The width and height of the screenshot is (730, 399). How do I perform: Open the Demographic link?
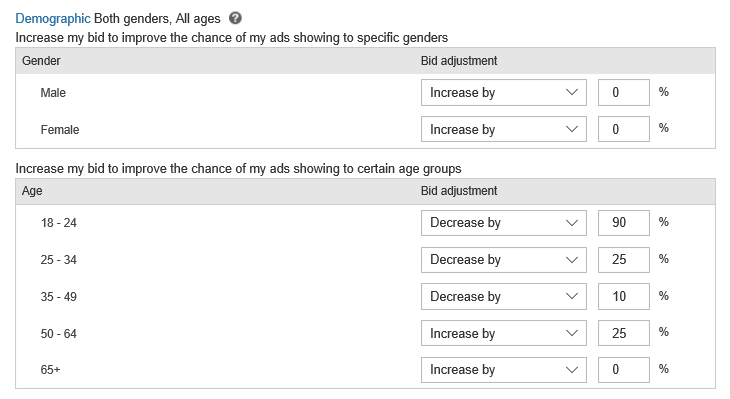(53, 19)
